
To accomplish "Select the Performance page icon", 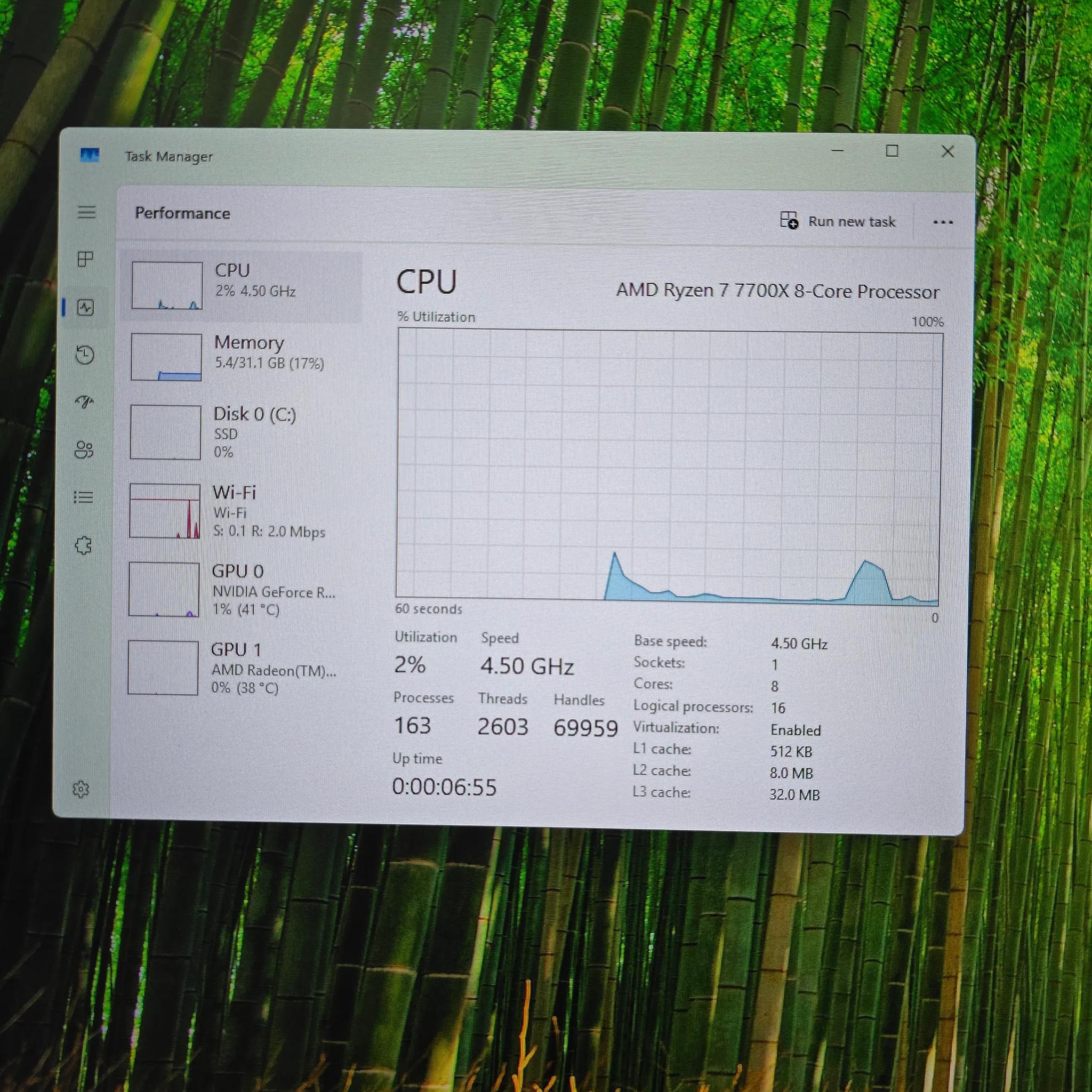I will point(85,308).
